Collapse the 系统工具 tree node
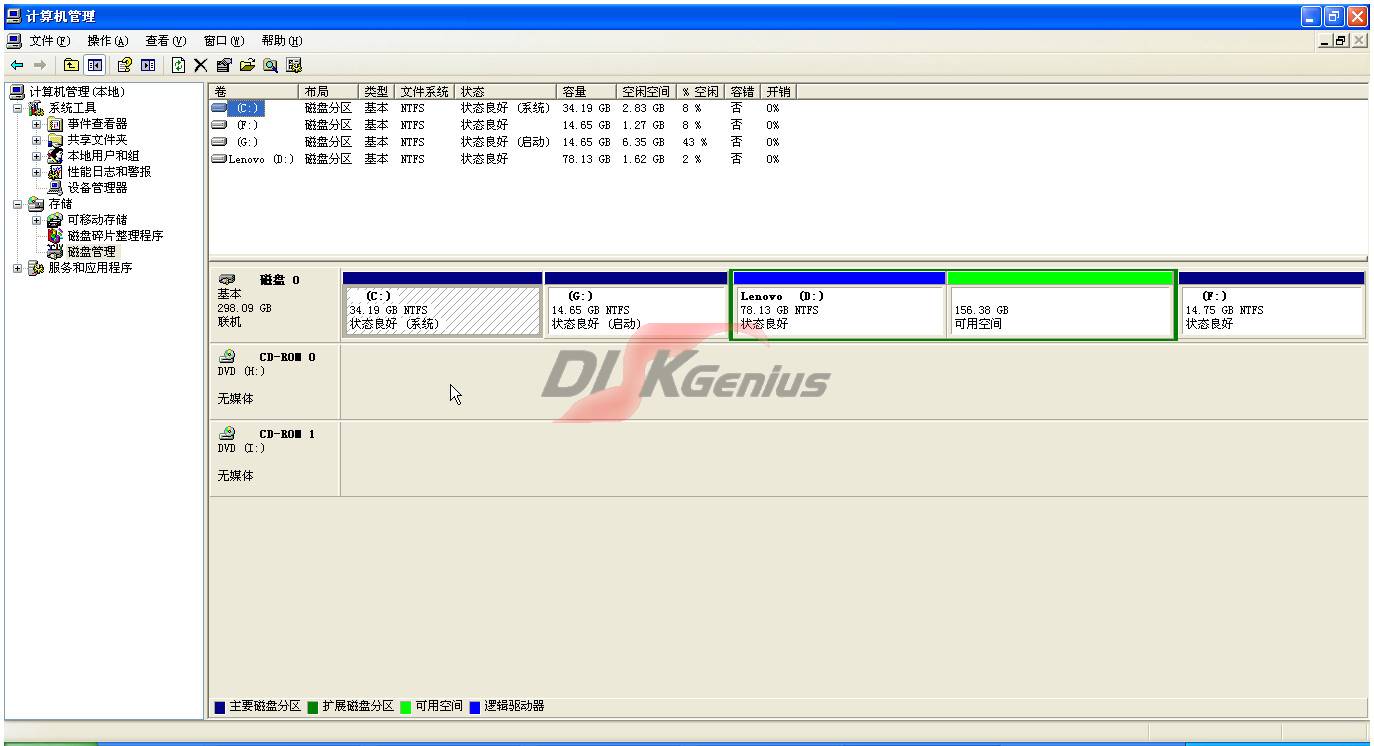Viewport: 1374px width, 746px height. (17, 108)
